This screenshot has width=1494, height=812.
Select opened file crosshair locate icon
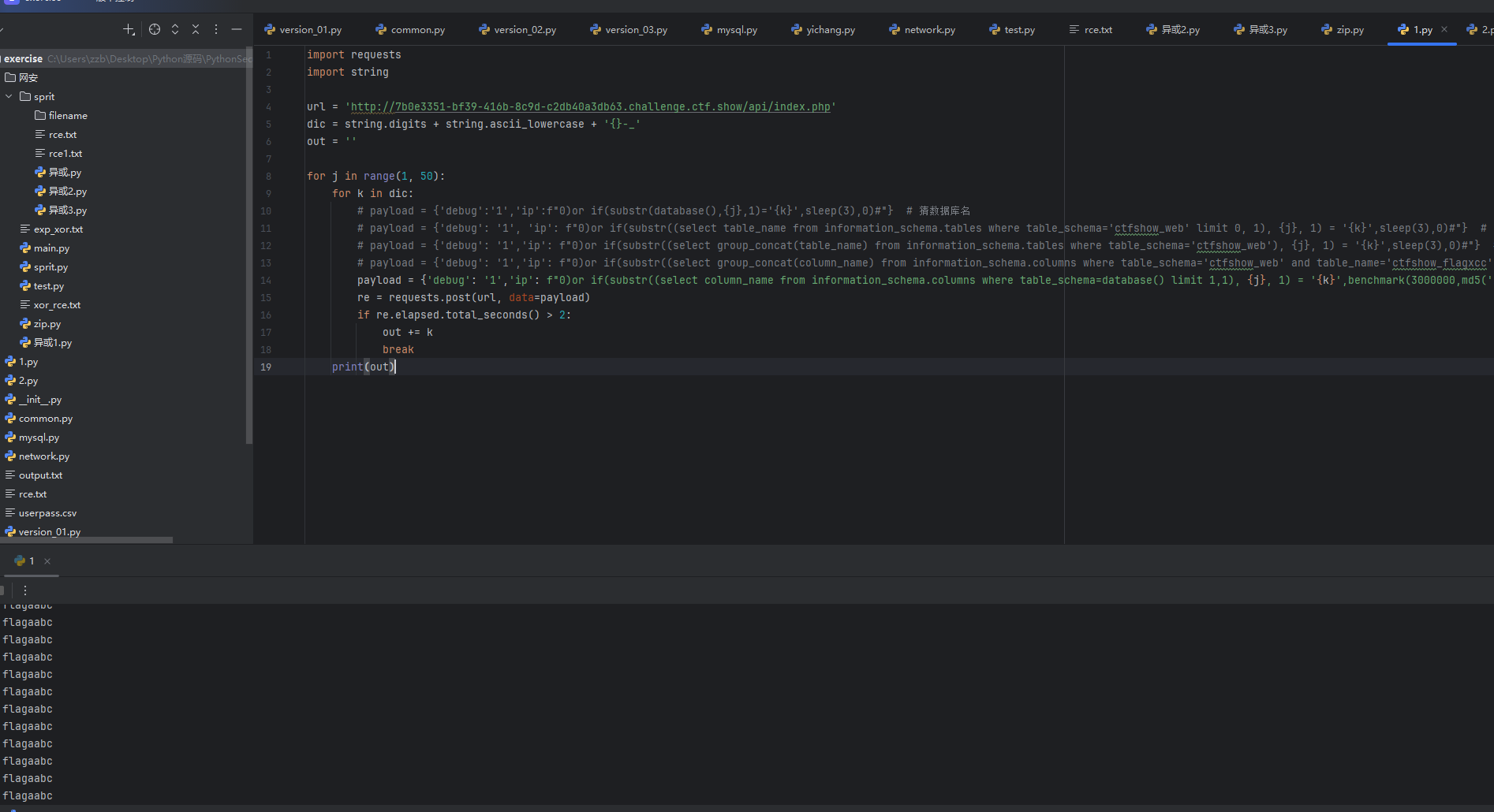point(155,29)
